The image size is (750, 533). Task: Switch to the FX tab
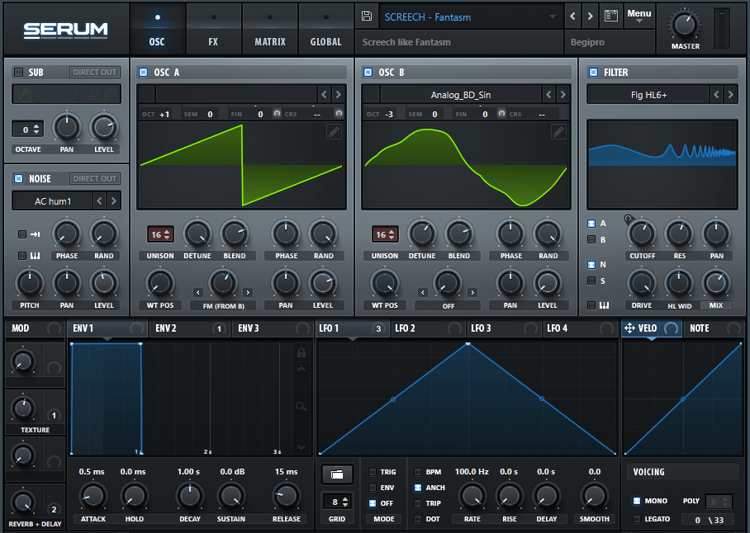pos(213,30)
